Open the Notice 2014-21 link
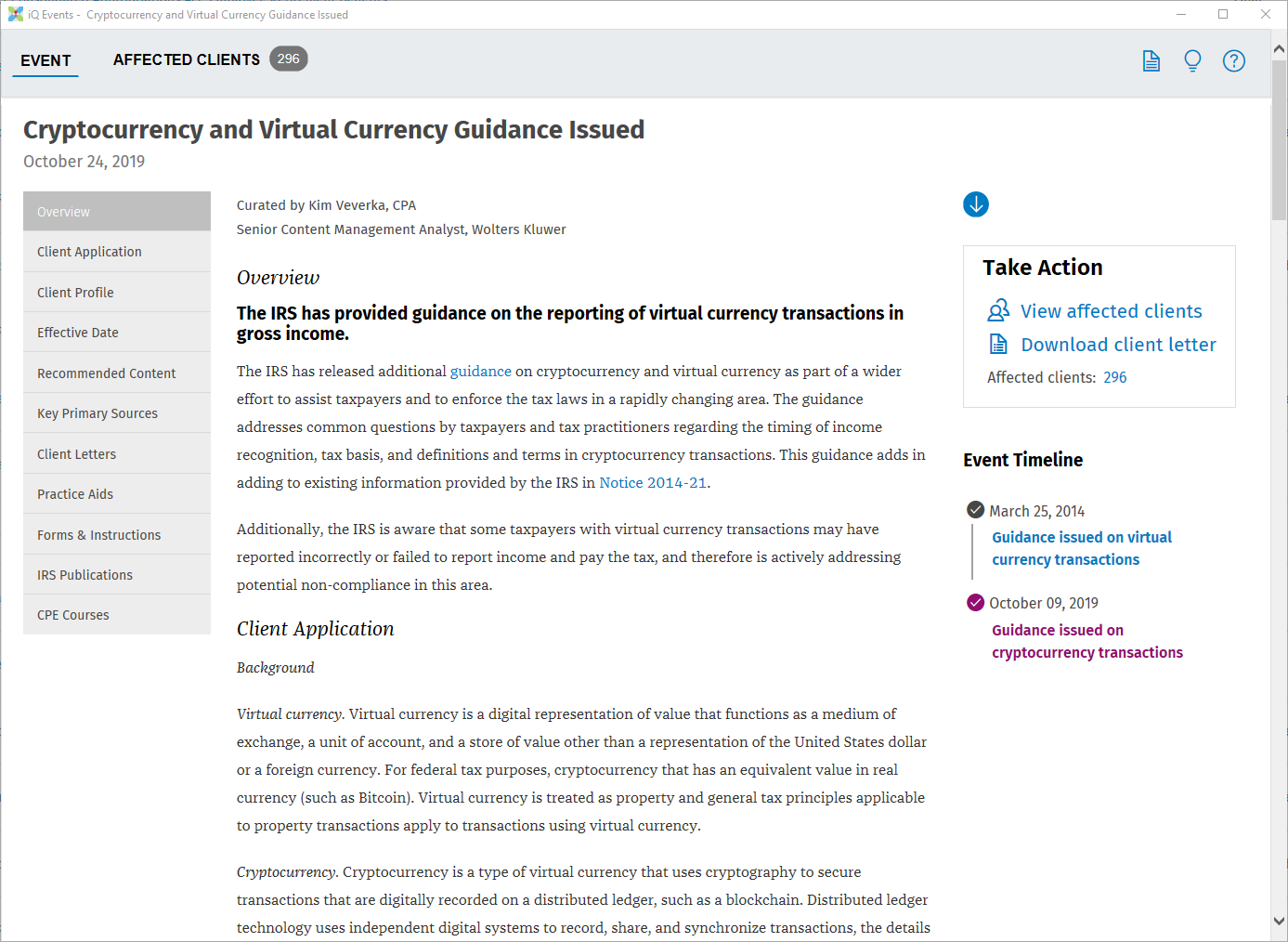 pos(652,483)
